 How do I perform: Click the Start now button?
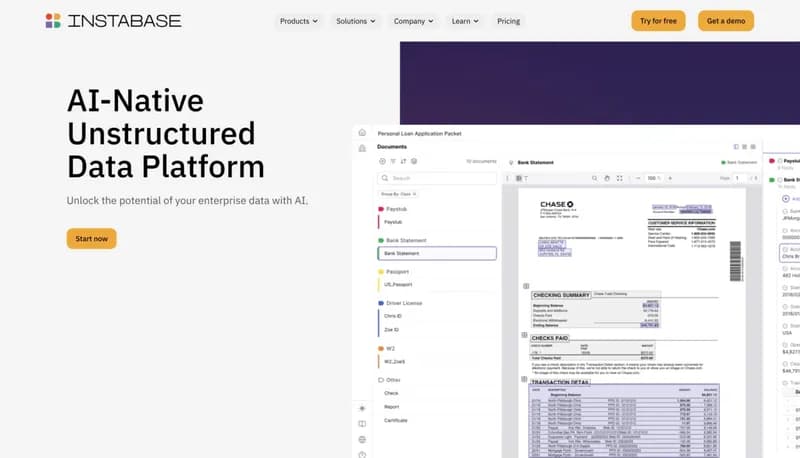91,239
